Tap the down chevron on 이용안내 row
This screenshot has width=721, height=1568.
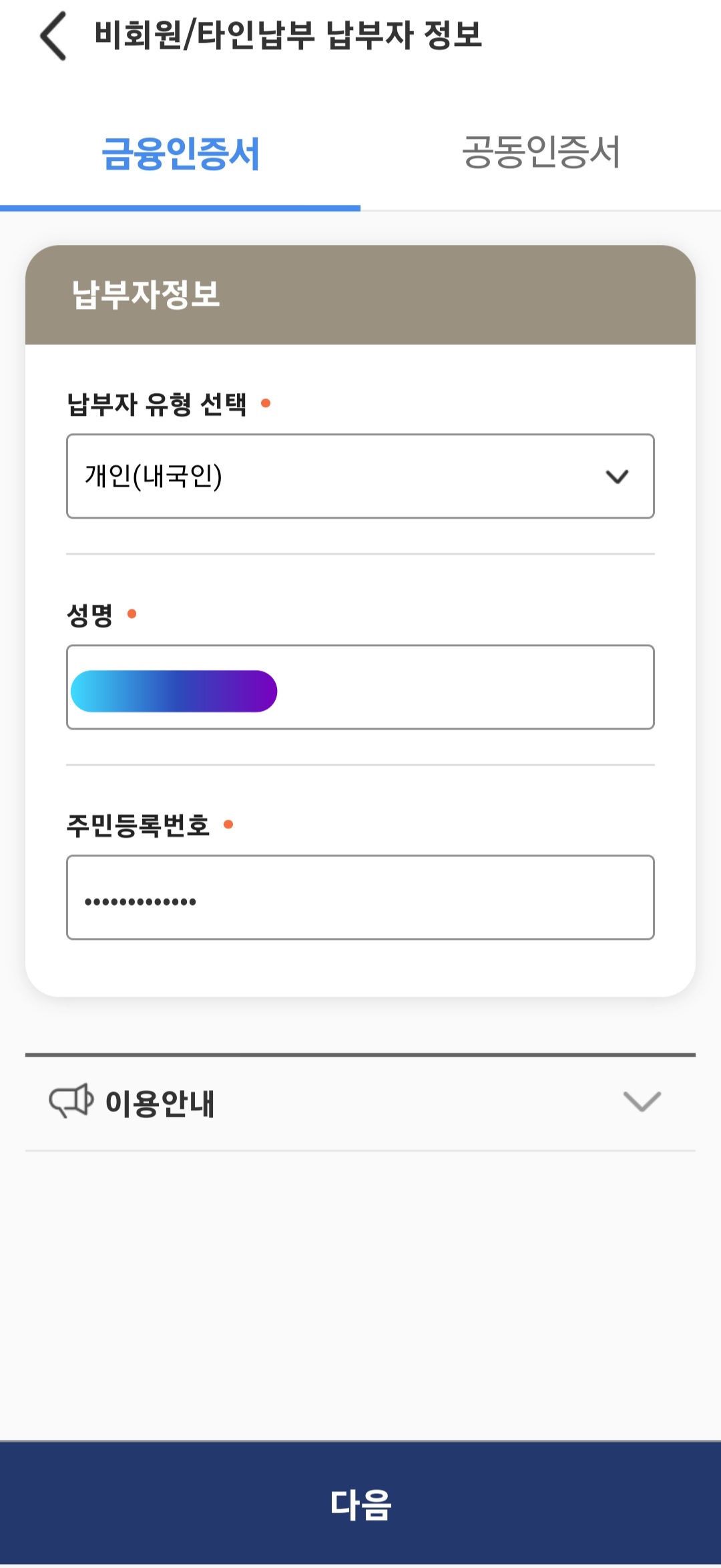pos(642,1101)
